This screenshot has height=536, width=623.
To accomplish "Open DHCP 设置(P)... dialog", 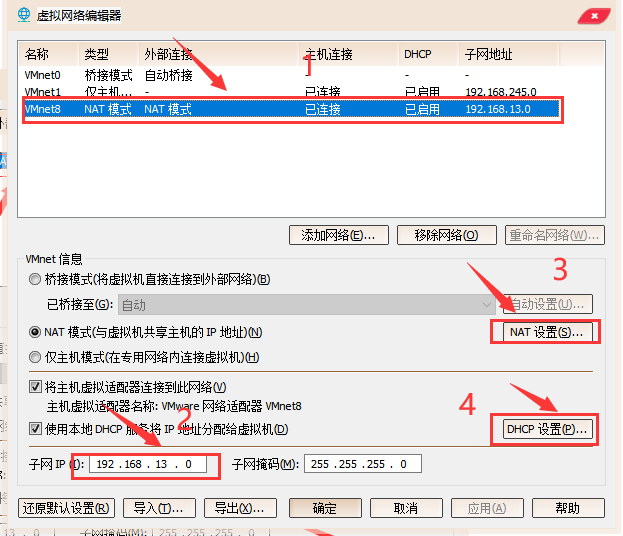I will coord(548,429).
